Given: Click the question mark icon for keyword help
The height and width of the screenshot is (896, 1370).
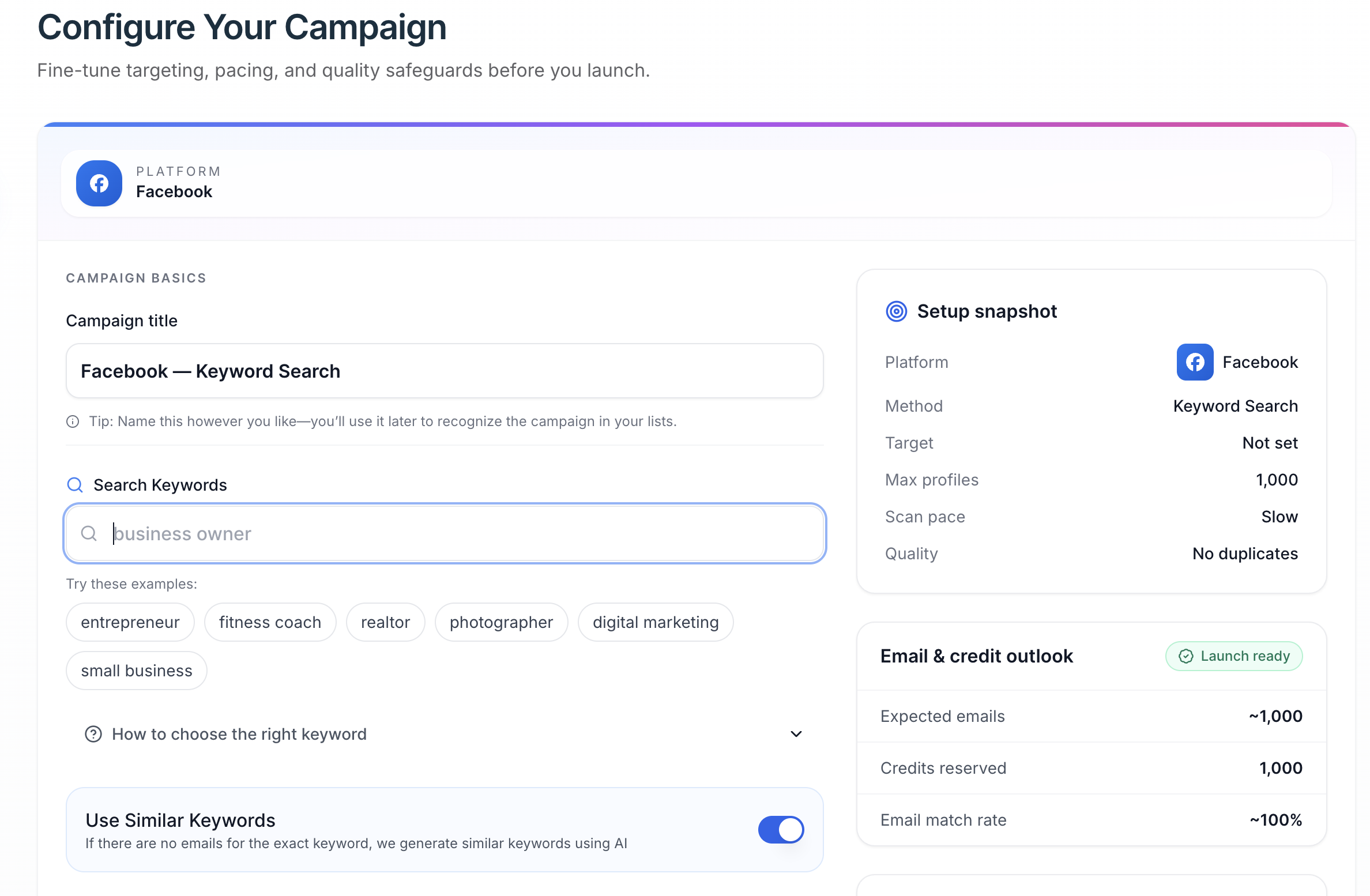Looking at the screenshot, I should pos(94,734).
